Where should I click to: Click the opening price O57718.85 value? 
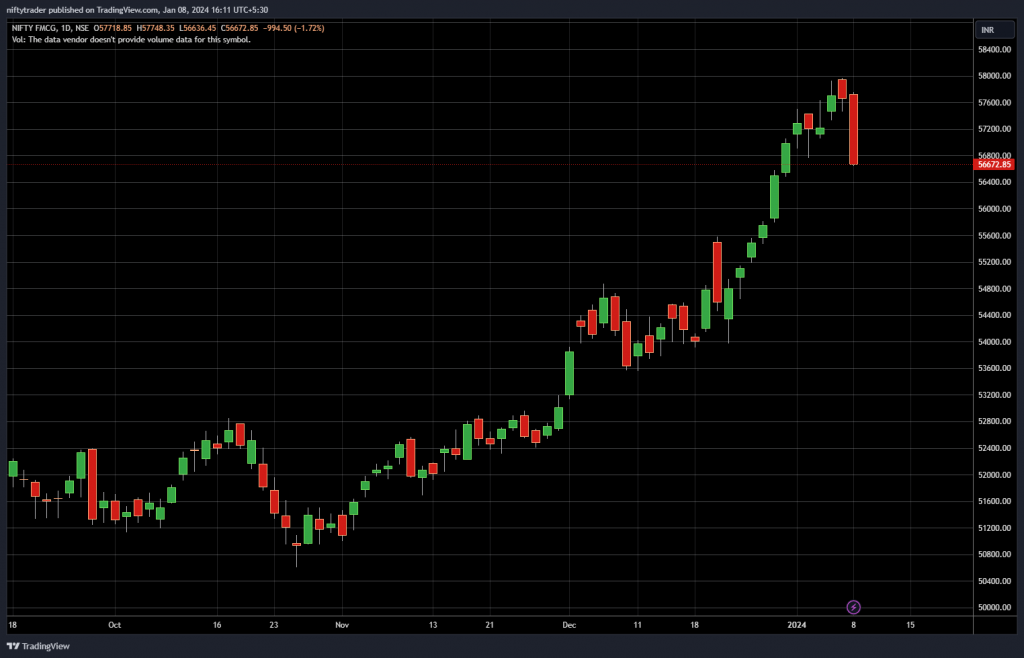113,28
